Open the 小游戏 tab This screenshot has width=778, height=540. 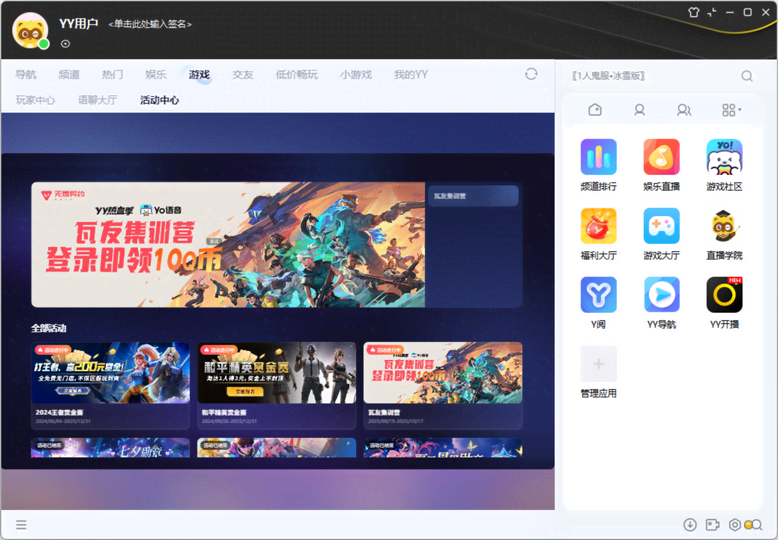tap(356, 74)
